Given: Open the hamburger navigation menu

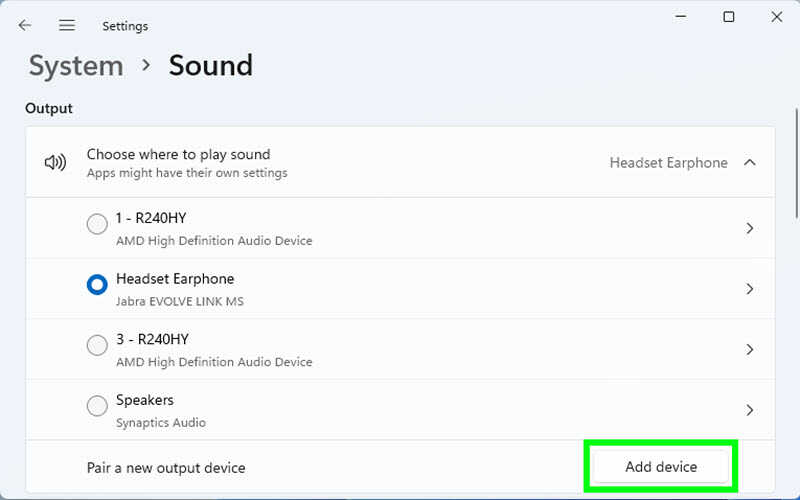Looking at the screenshot, I should point(67,25).
